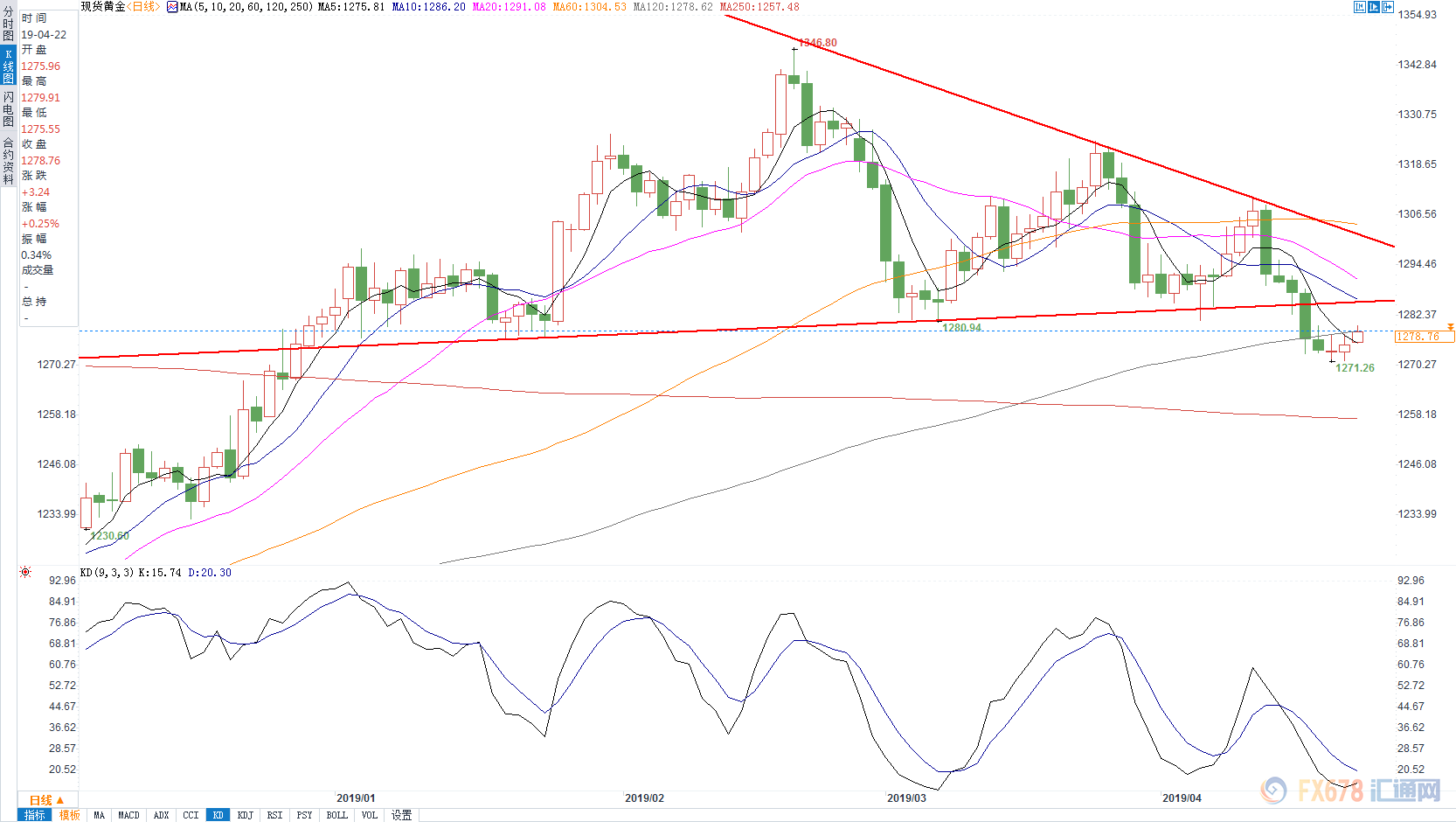Switch to 分时图 side tab
The height and width of the screenshot is (822, 1456).
tap(8, 24)
